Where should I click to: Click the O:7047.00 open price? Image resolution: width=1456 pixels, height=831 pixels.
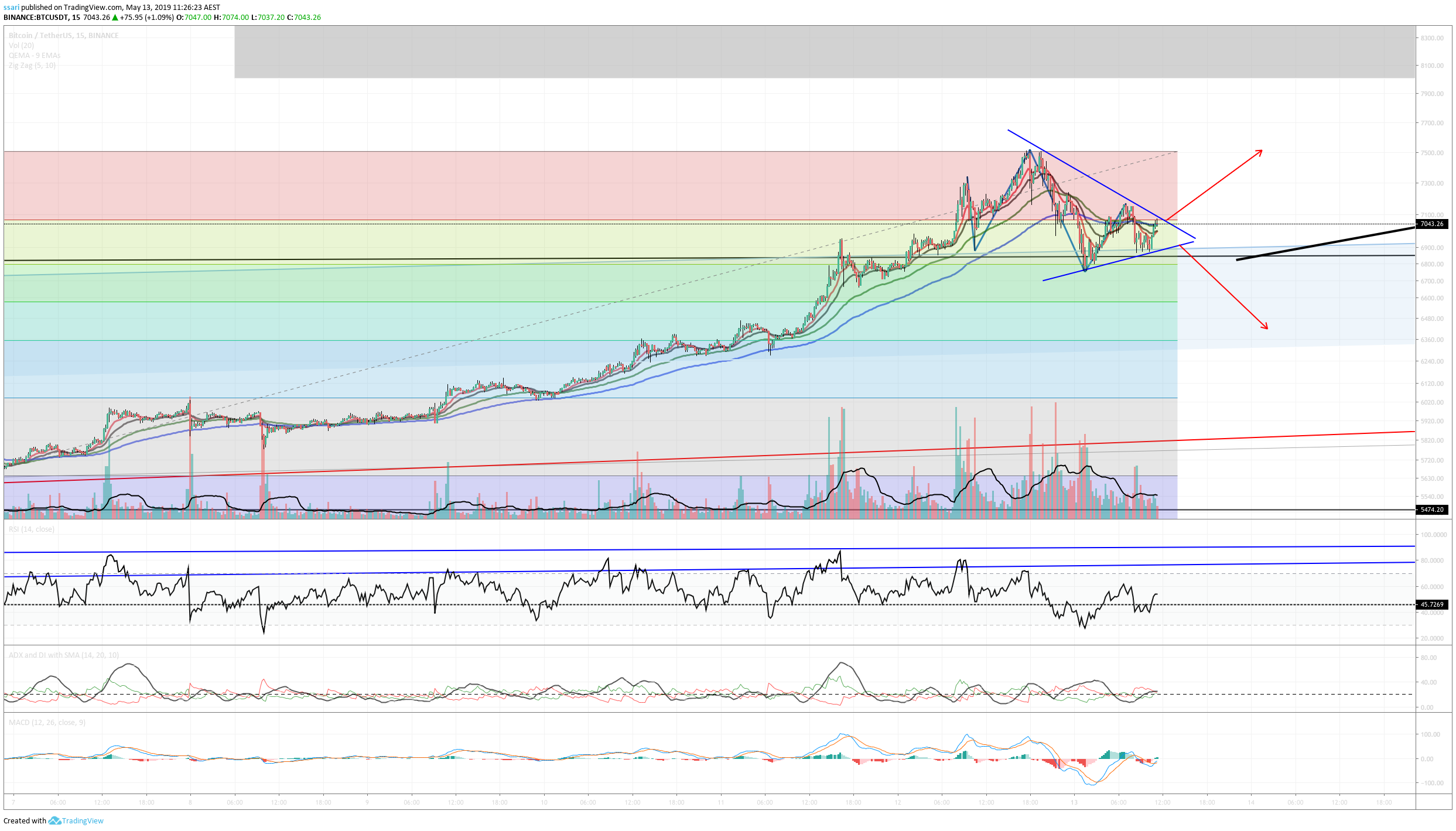point(194,18)
